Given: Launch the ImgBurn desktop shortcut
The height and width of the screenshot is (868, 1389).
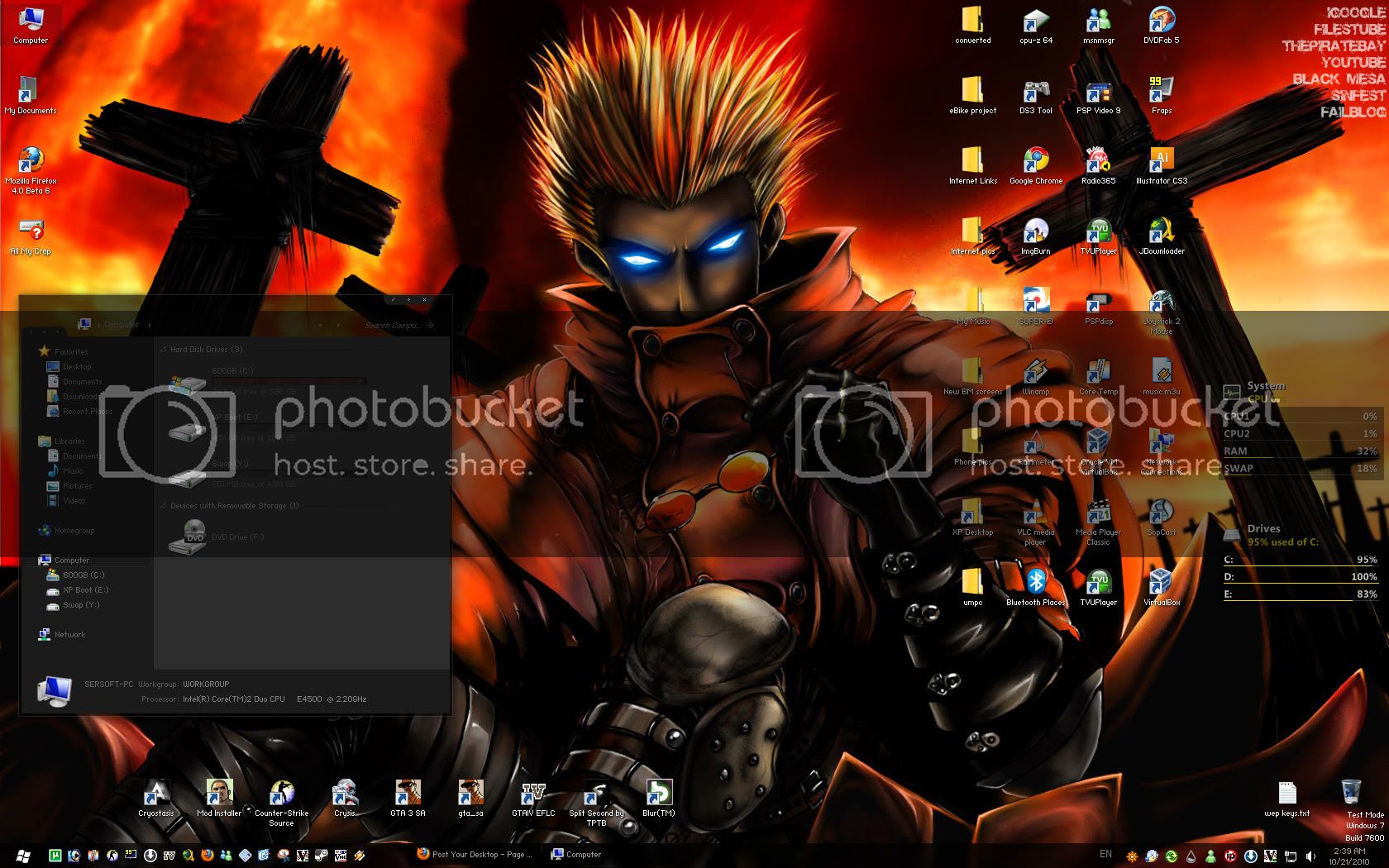Looking at the screenshot, I should 1035,232.
